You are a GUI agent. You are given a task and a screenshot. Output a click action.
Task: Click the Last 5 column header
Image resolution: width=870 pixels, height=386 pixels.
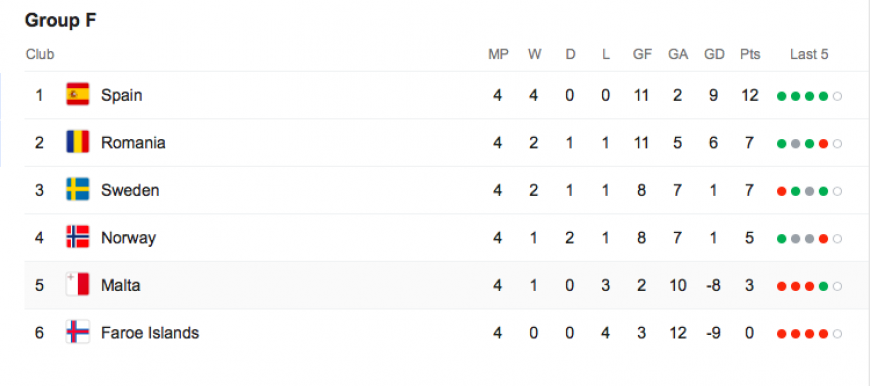809,54
